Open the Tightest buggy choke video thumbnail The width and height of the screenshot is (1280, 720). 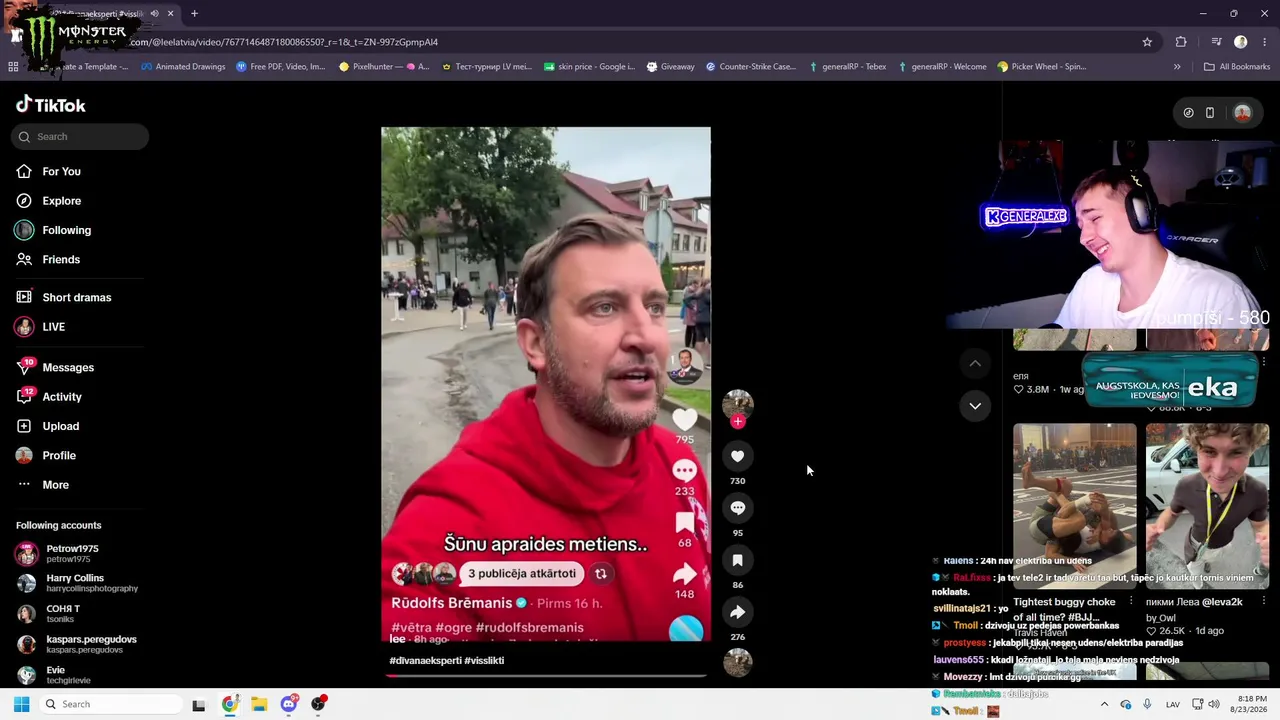[x=1075, y=507]
